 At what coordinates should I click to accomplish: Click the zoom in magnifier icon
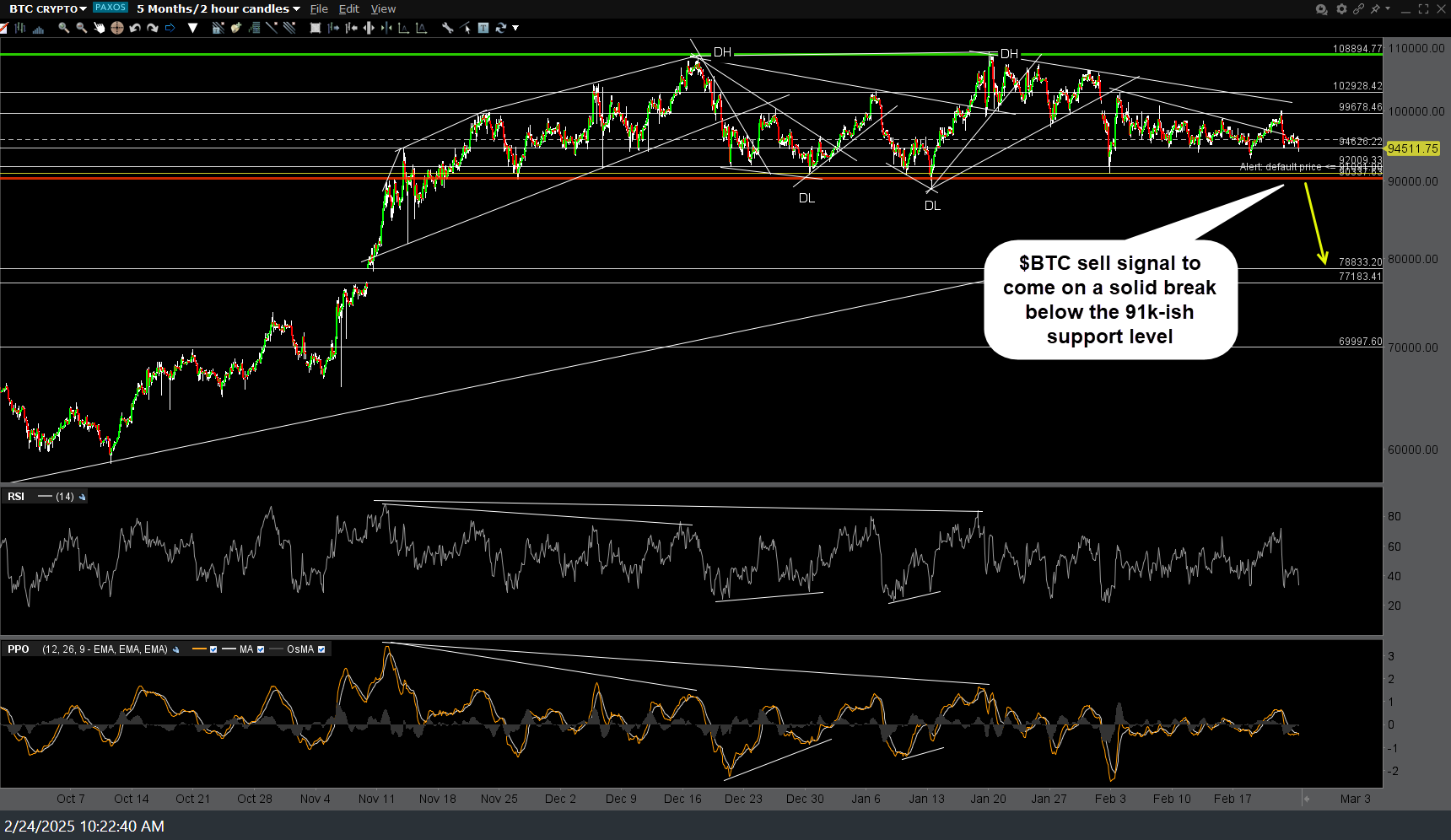[x=63, y=28]
